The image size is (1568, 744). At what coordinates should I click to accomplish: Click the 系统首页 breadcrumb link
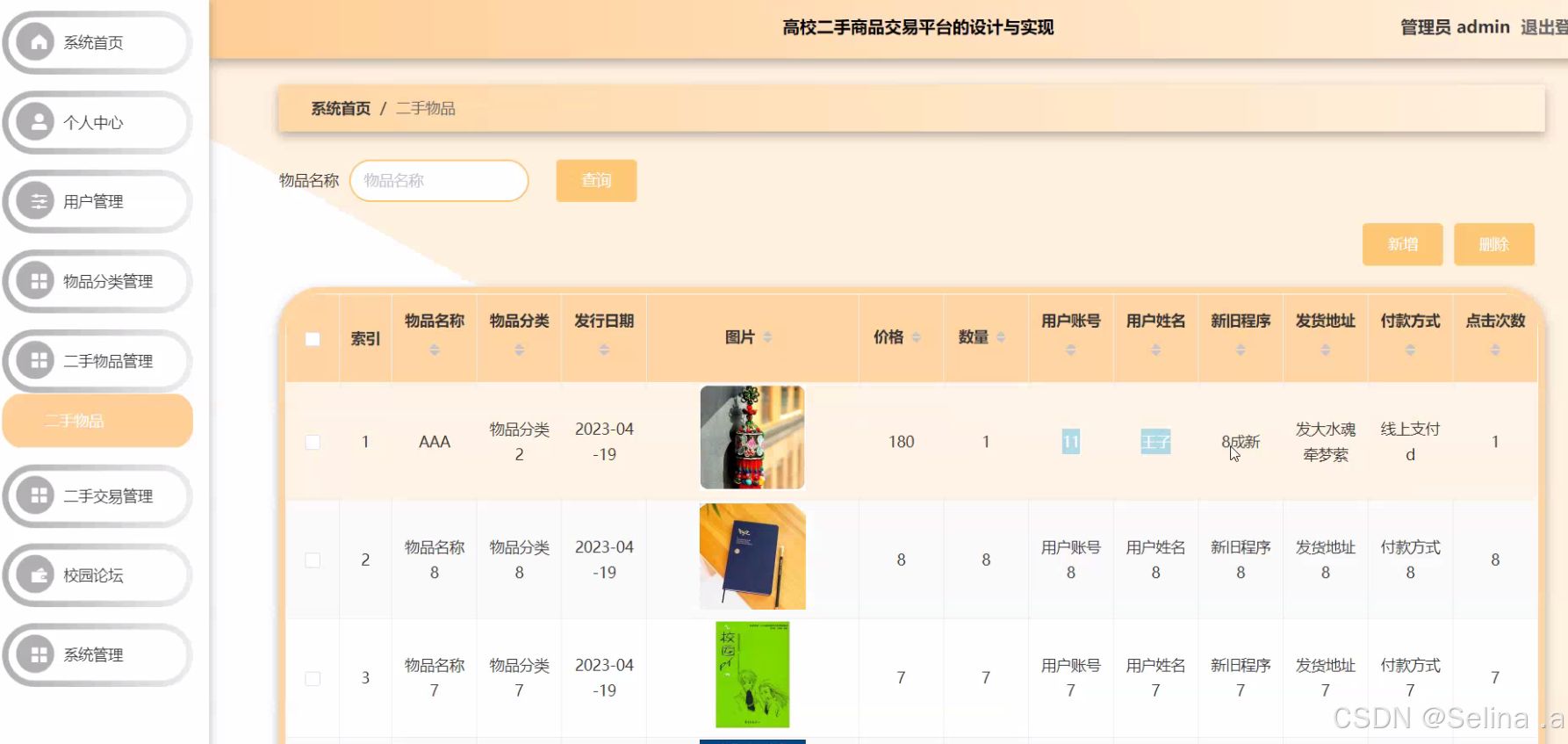click(x=341, y=108)
